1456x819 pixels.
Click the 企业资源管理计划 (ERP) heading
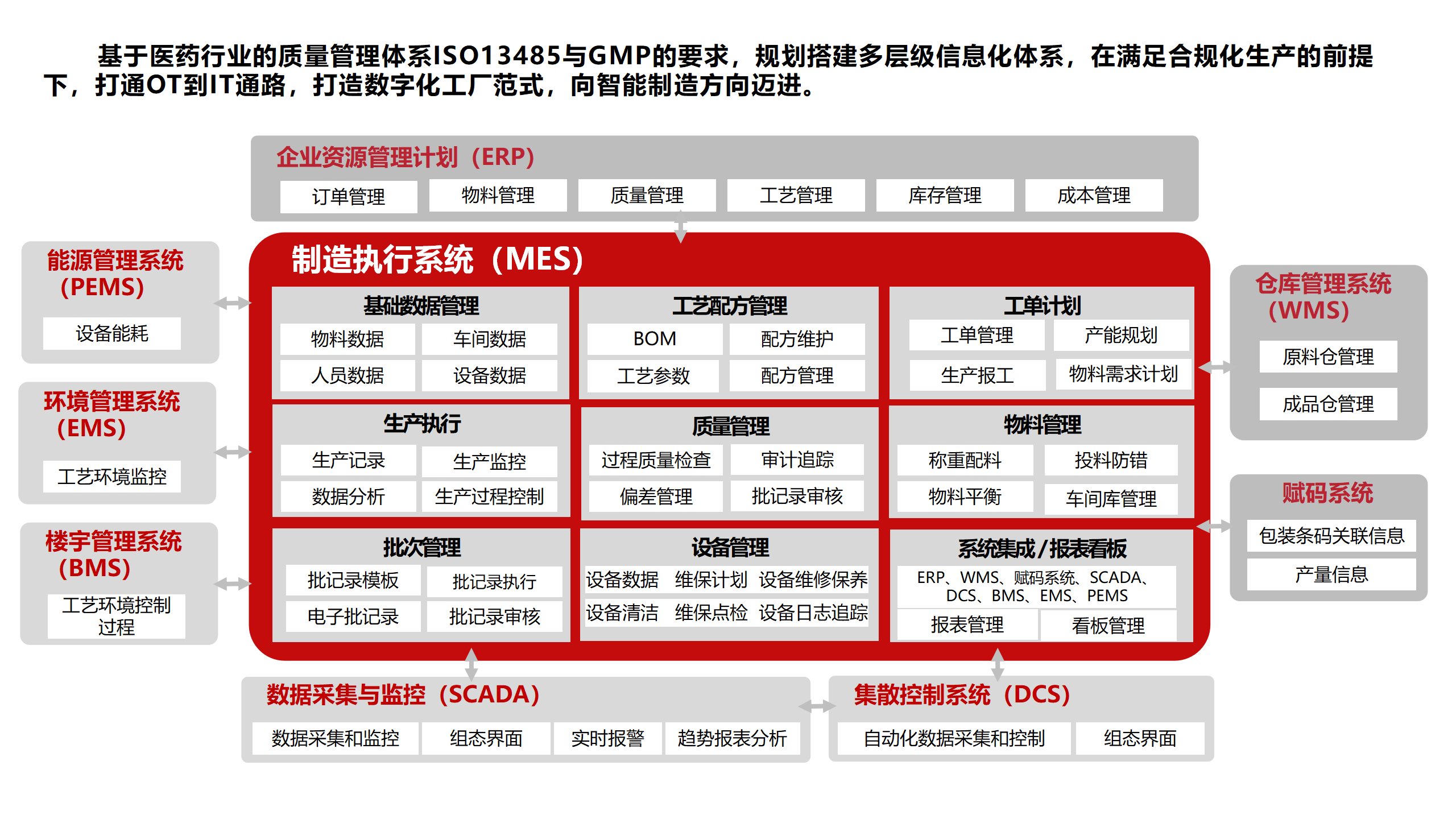pyautogui.click(x=406, y=157)
